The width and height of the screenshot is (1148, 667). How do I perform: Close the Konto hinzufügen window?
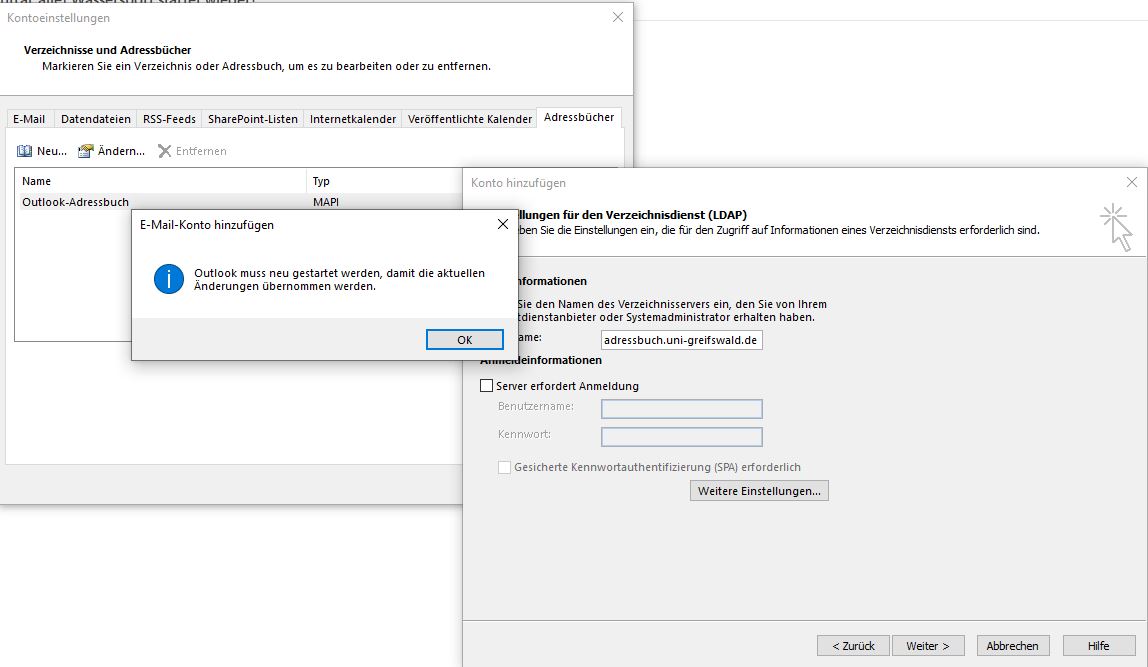point(1131,183)
